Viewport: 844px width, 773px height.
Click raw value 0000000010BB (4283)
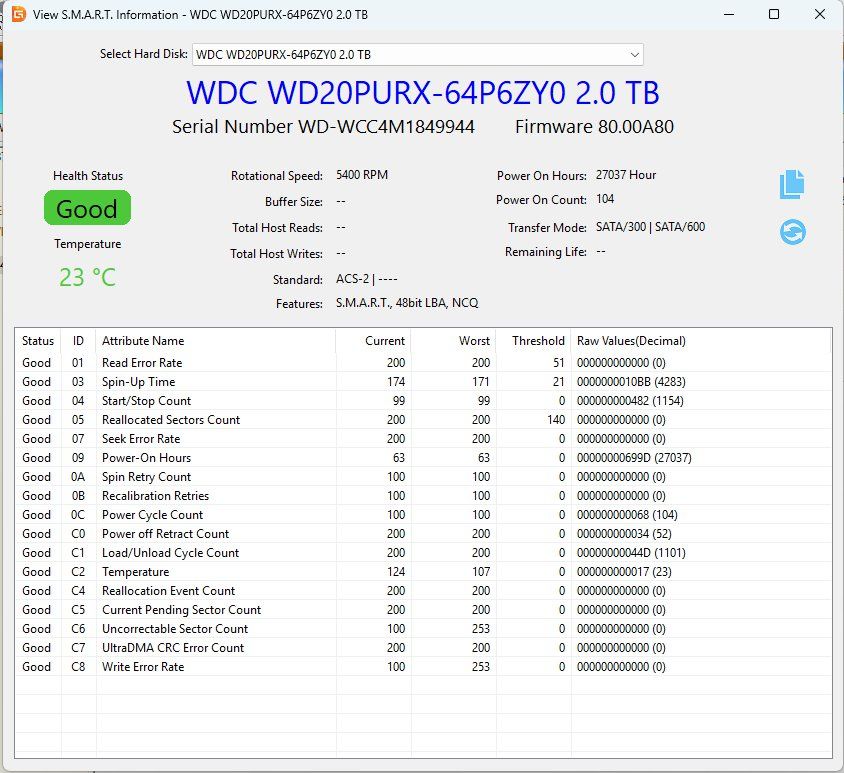631,382
